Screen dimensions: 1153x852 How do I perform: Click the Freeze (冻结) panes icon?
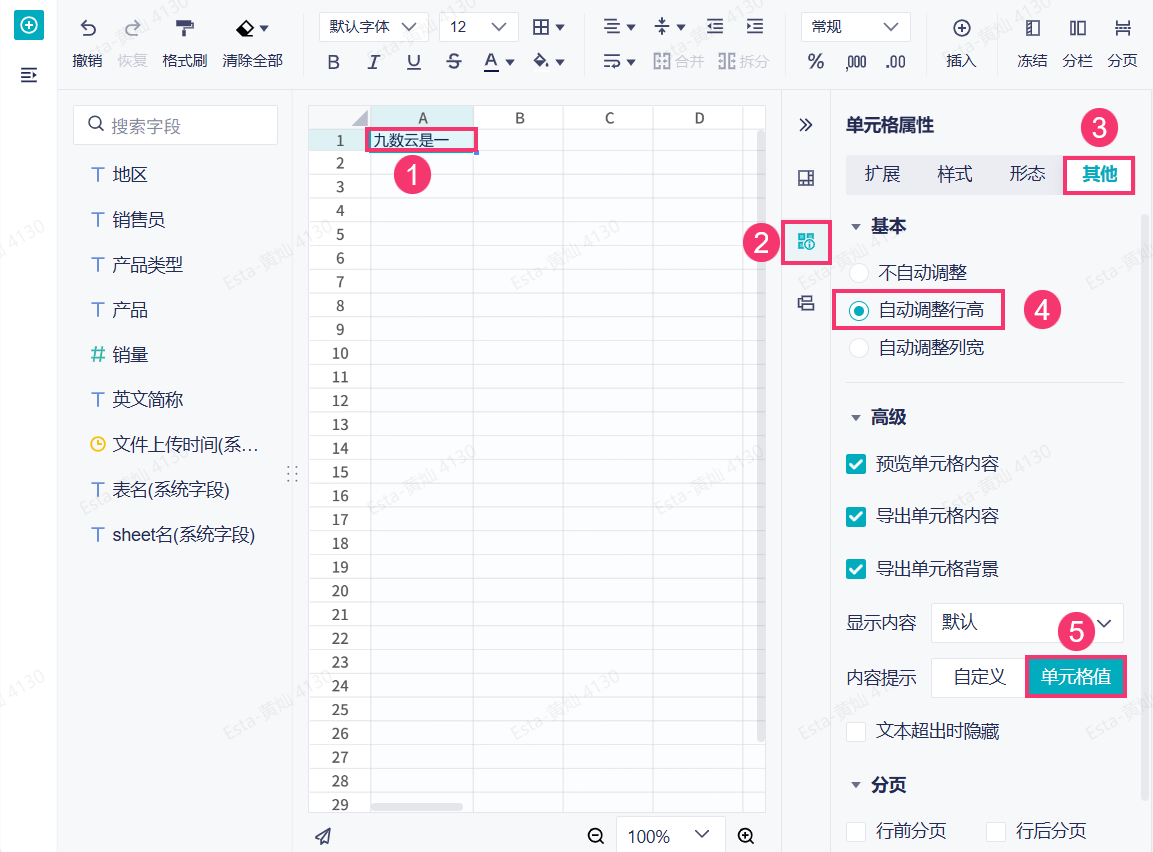pos(1032,28)
